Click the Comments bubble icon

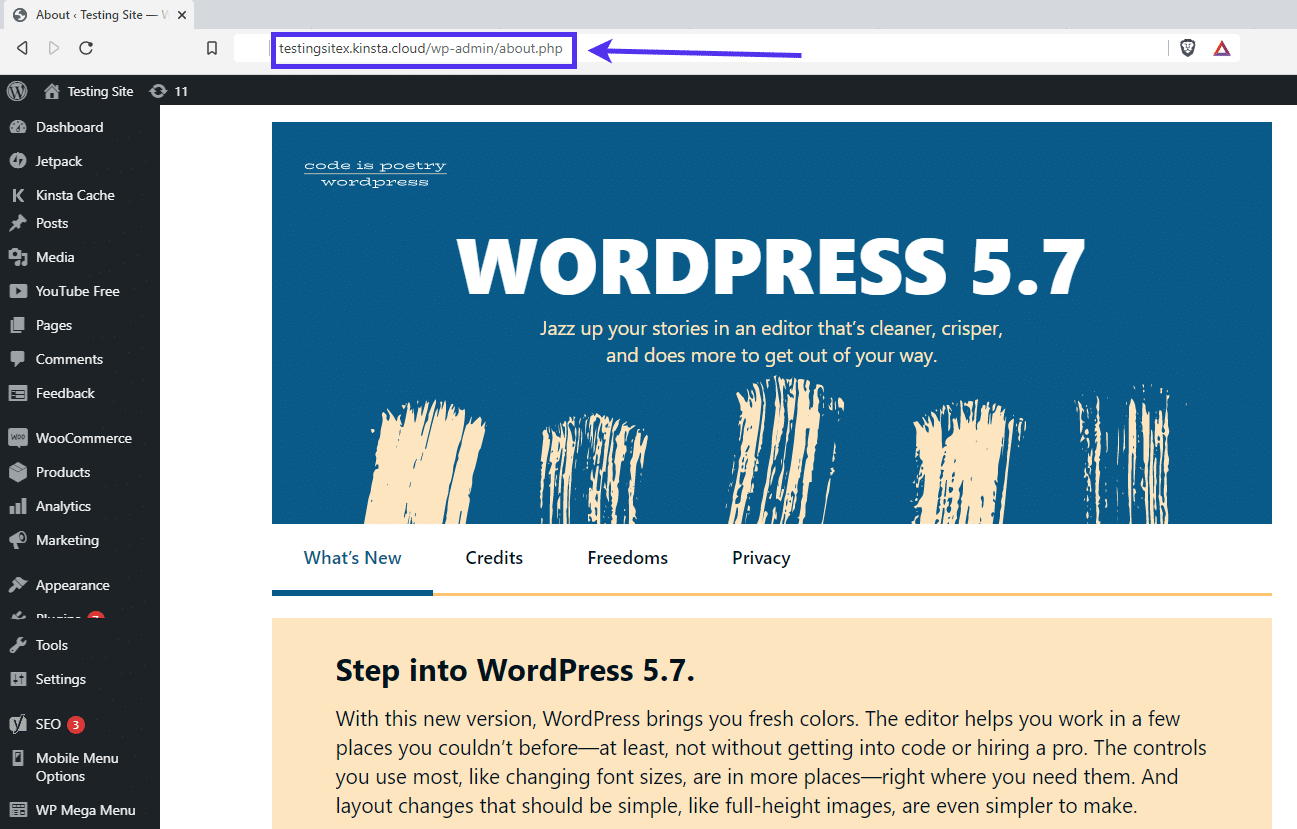tap(17, 359)
